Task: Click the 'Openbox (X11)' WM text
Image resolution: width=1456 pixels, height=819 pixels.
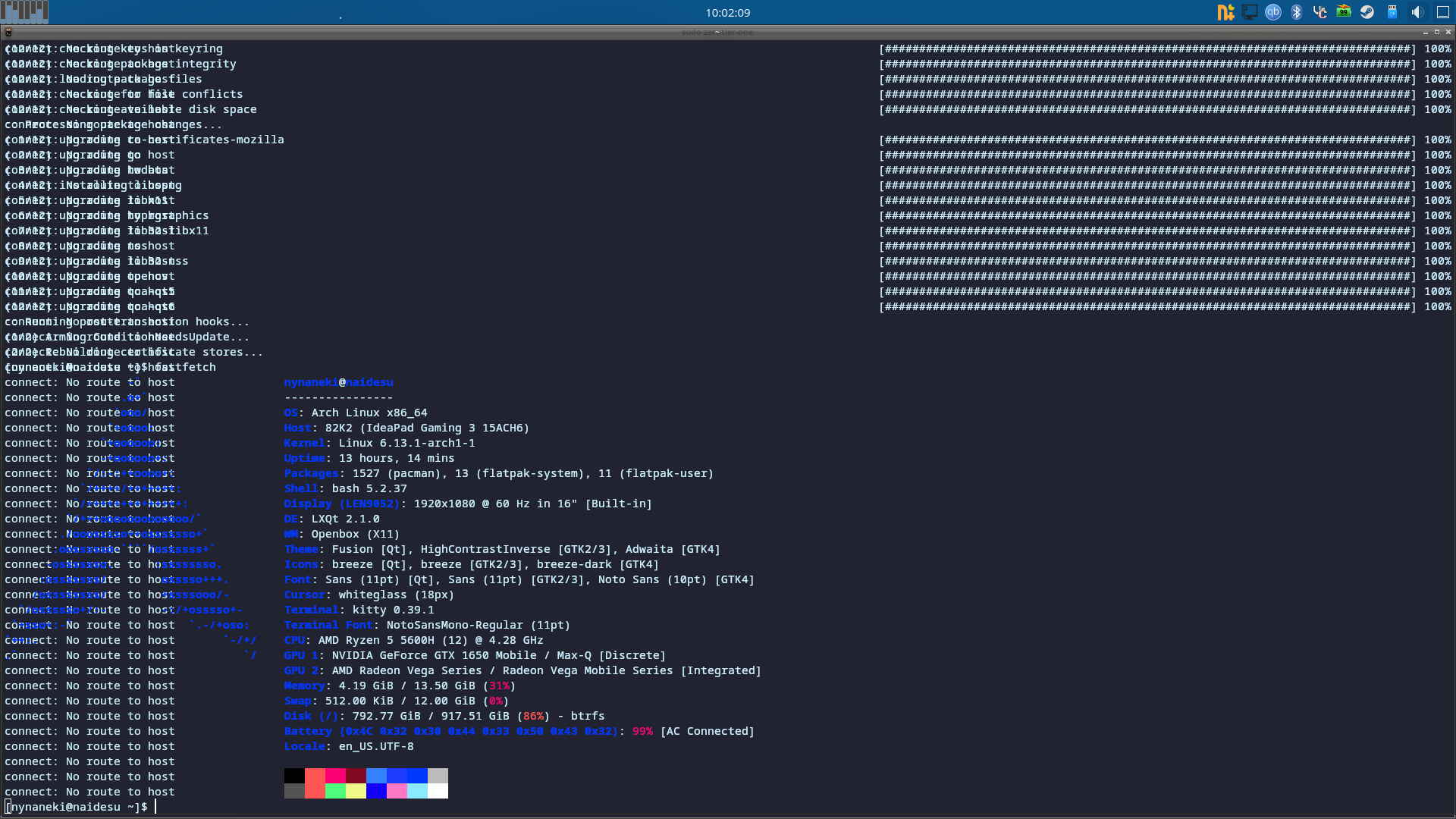Action: [356, 534]
